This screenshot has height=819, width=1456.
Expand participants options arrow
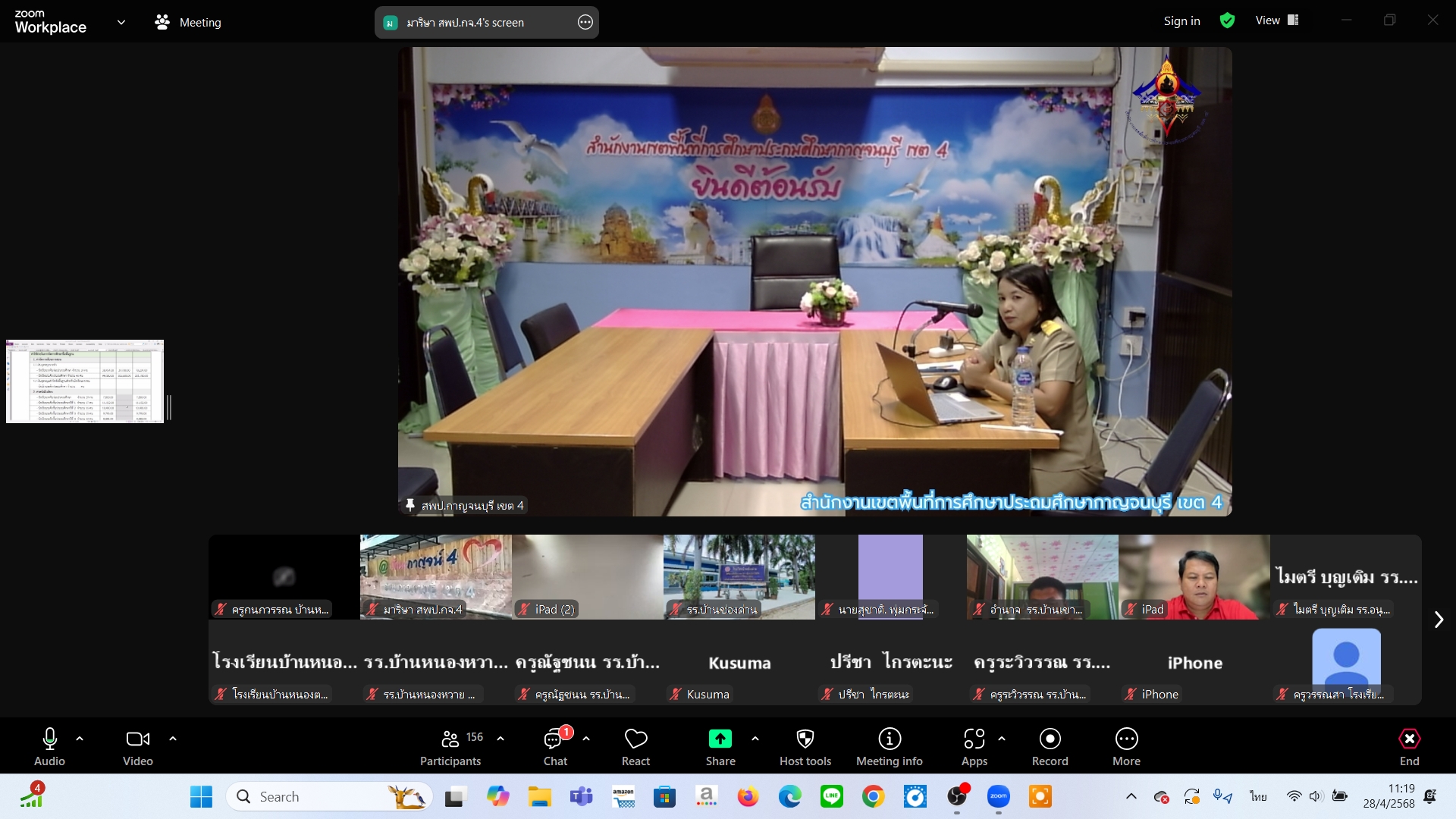(x=500, y=738)
